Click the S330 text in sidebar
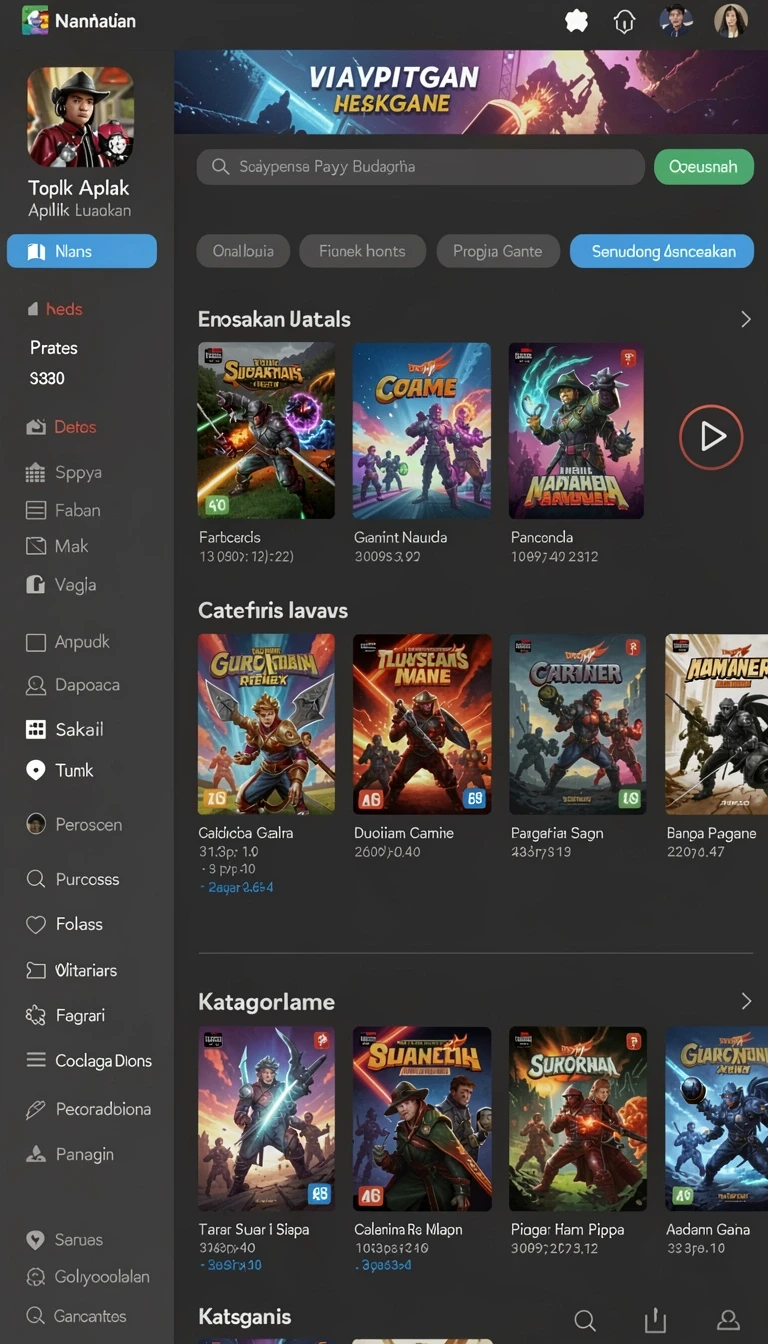This screenshot has height=1344, width=768. tap(47, 379)
